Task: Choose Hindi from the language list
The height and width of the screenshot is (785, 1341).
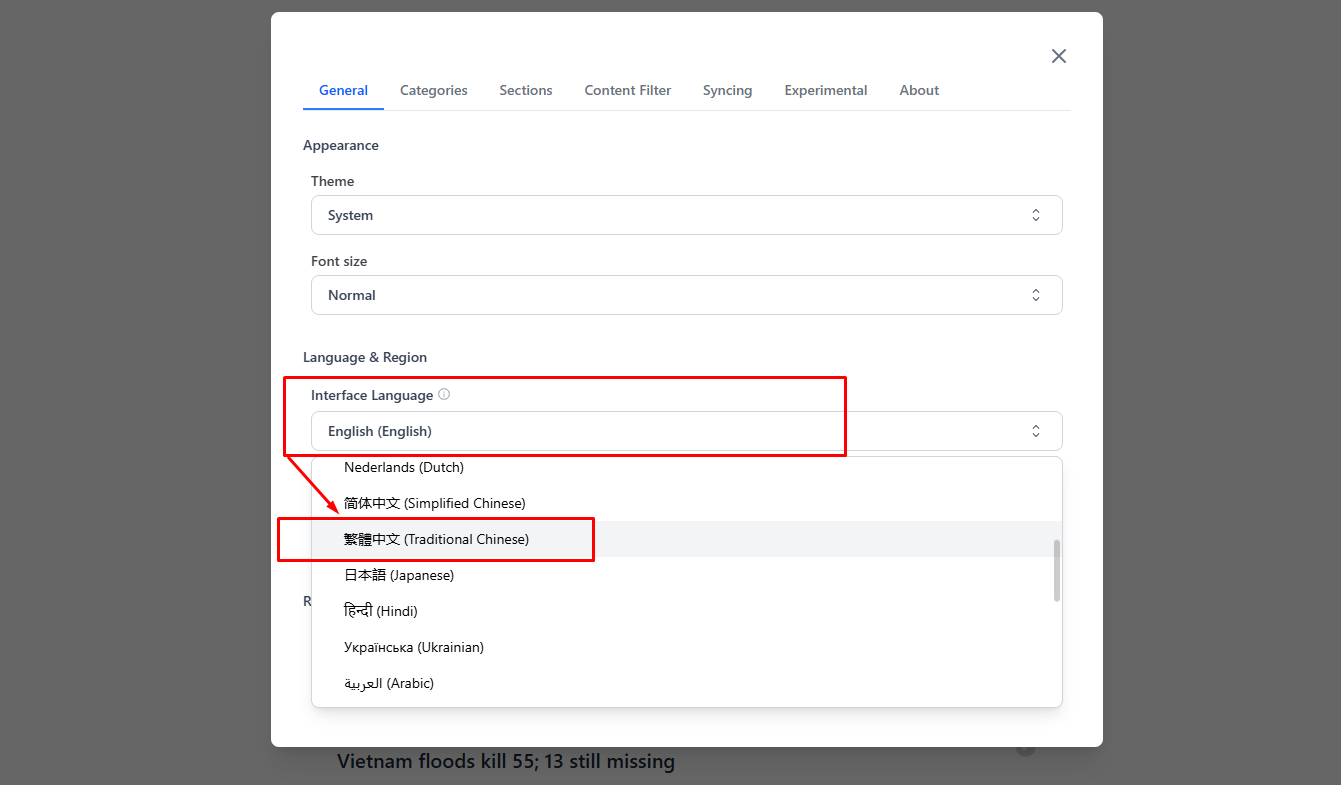Action: click(x=381, y=611)
